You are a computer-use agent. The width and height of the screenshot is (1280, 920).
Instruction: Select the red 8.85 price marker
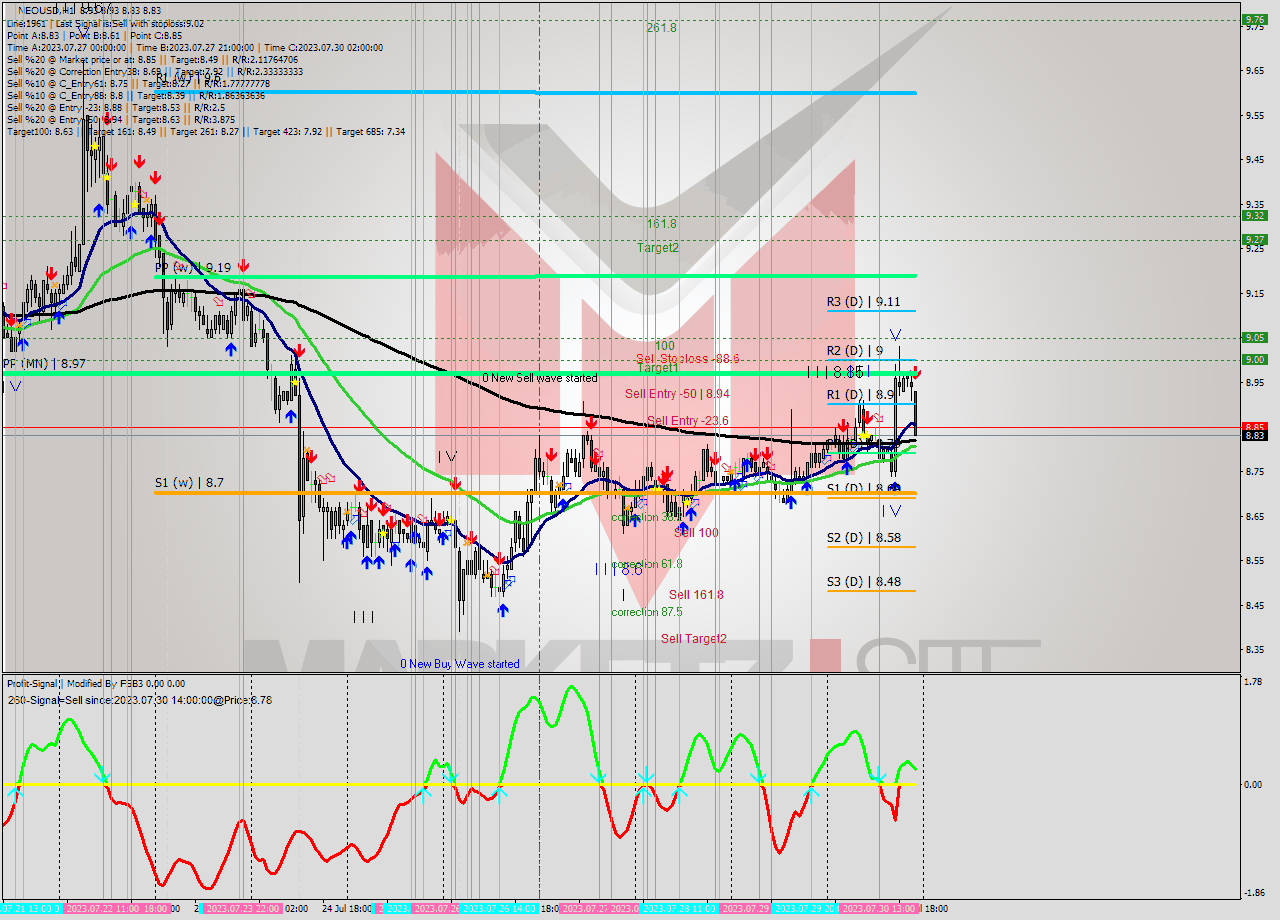tap(1253, 426)
